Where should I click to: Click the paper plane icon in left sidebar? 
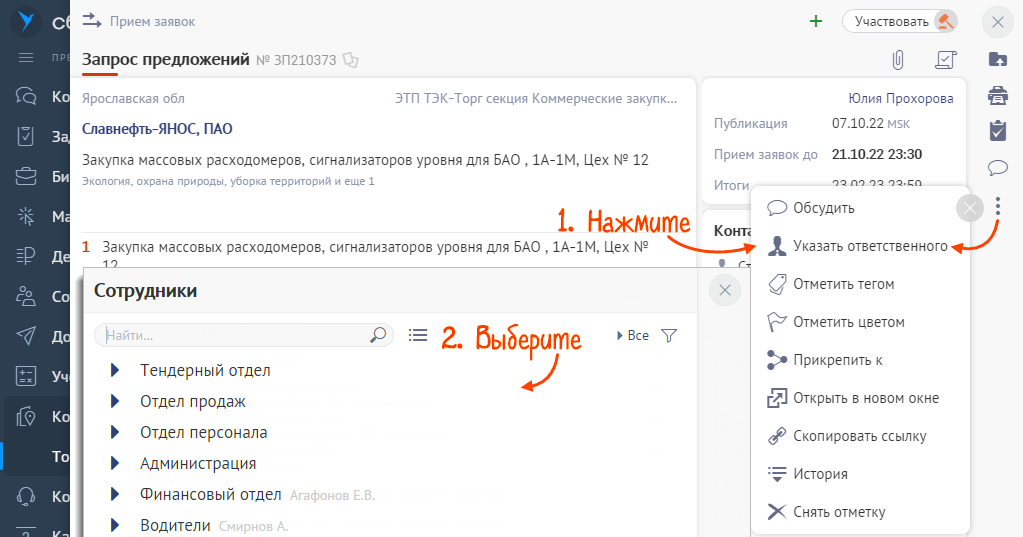[x=25, y=336]
